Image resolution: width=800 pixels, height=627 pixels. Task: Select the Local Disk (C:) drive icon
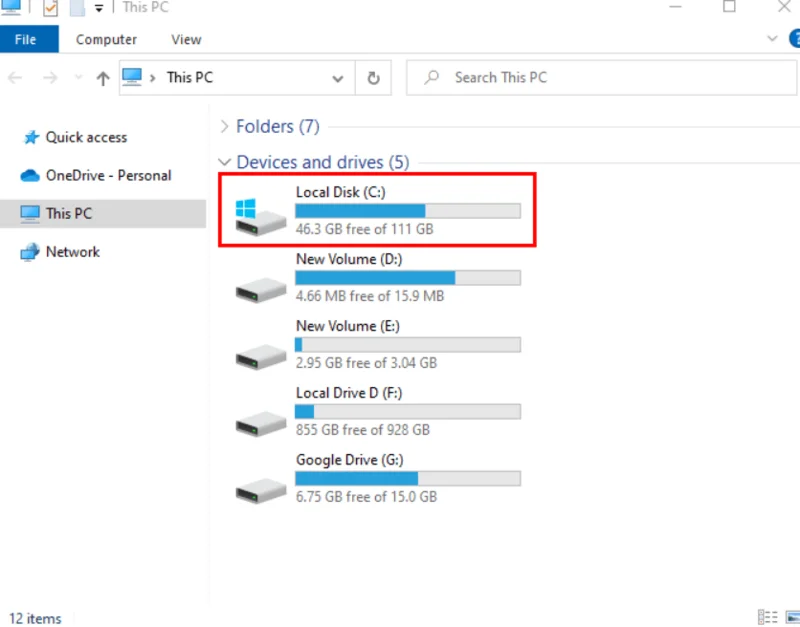[x=260, y=217]
